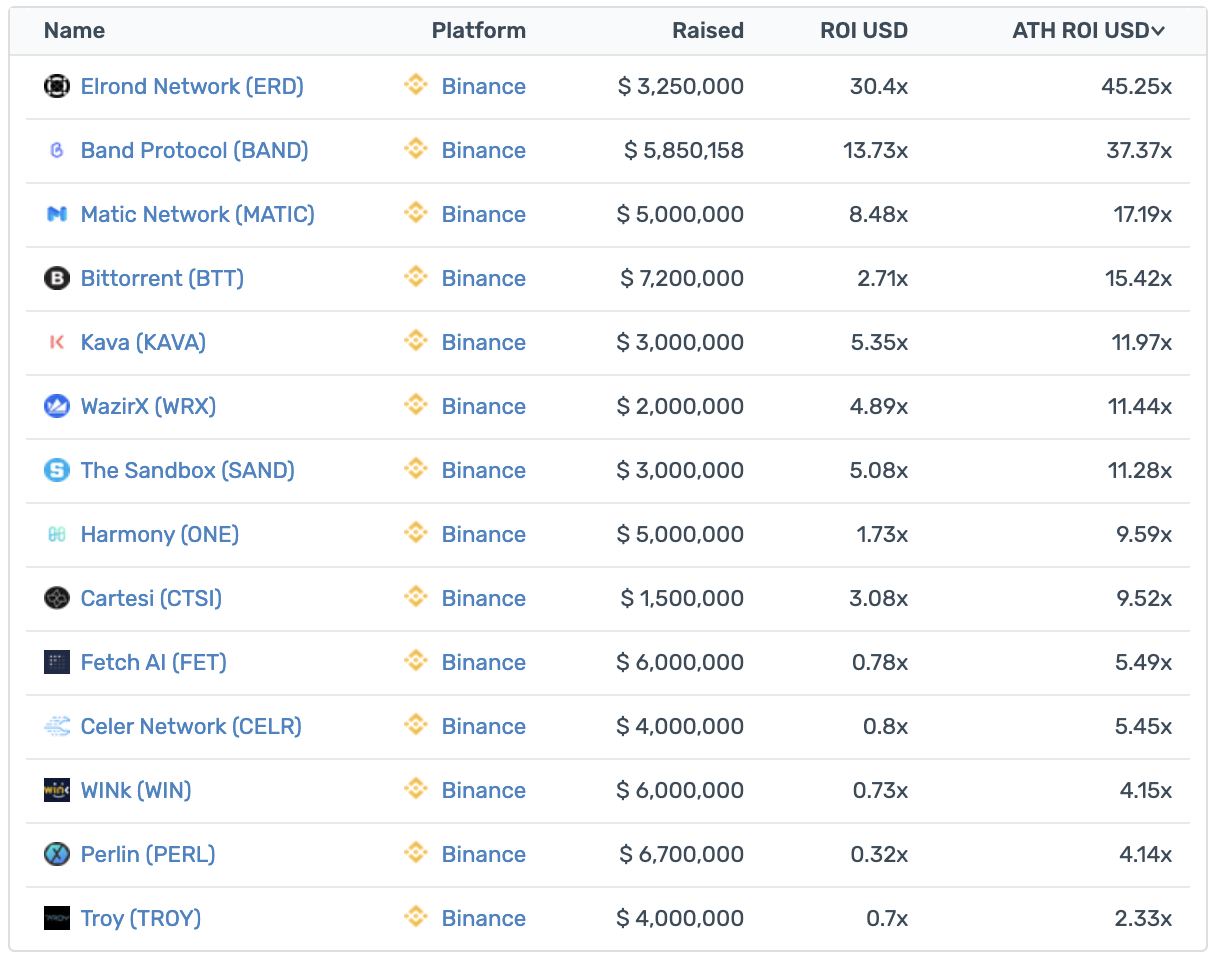Click the Band Protocol token logo
This screenshot has height=962, width=1218.
[x=57, y=150]
